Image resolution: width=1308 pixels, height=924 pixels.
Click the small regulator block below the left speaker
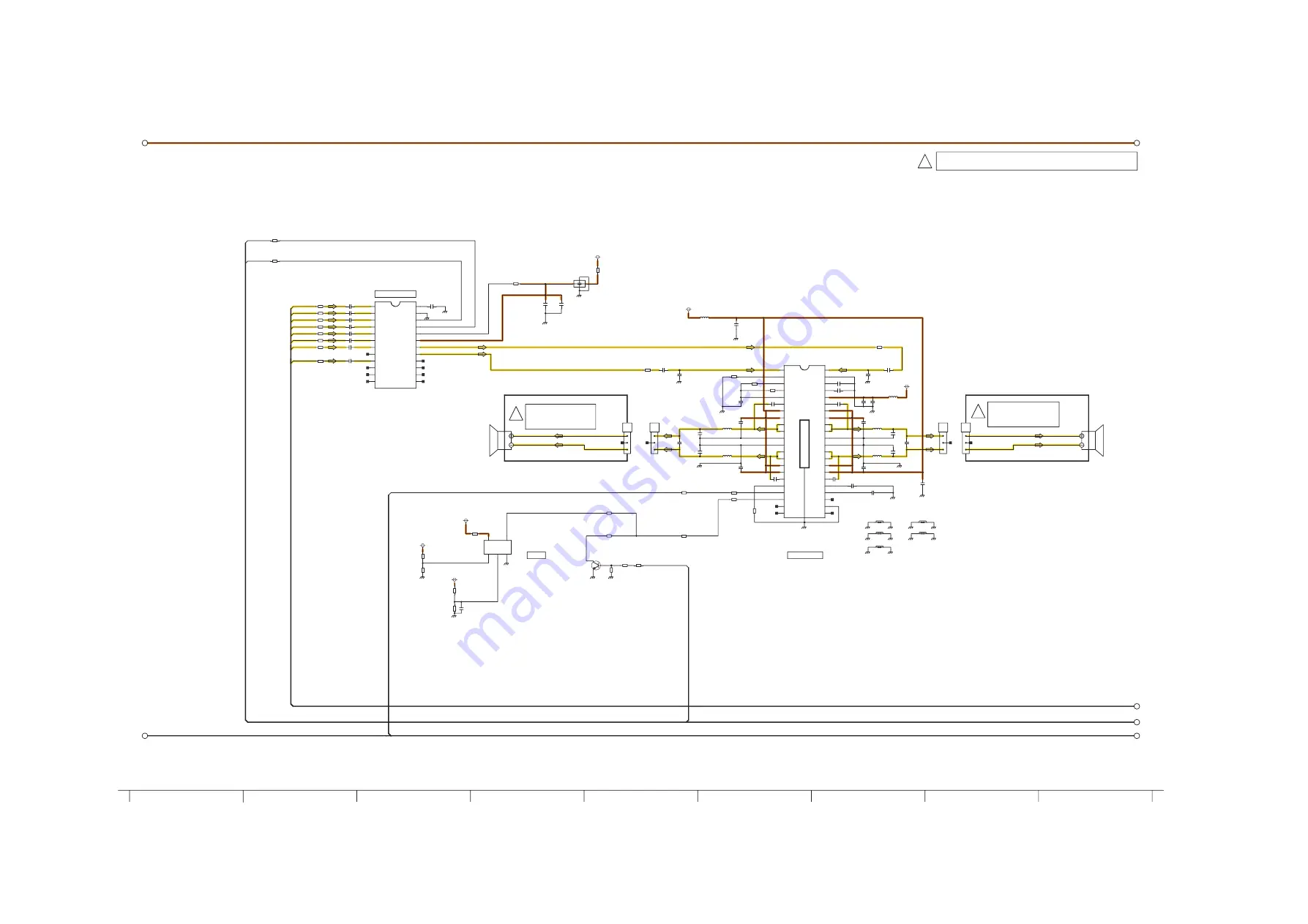(498, 547)
